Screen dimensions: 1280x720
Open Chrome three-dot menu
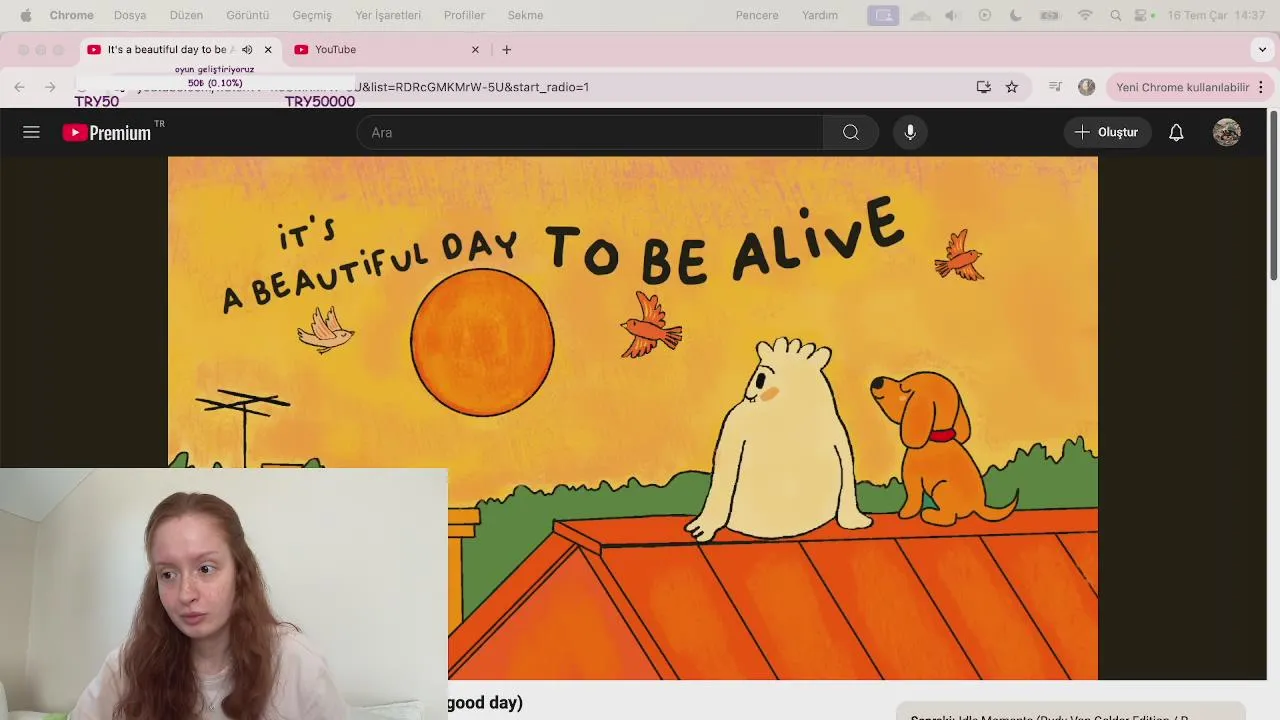[x=1261, y=87]
